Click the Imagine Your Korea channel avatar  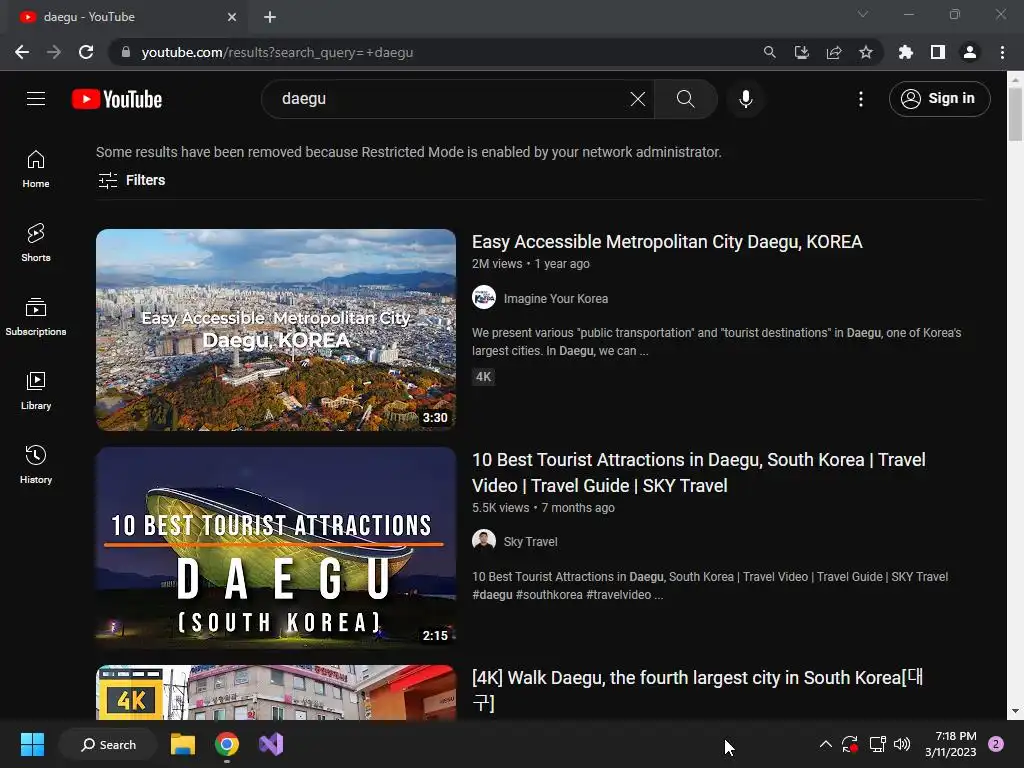click(484, 298)
